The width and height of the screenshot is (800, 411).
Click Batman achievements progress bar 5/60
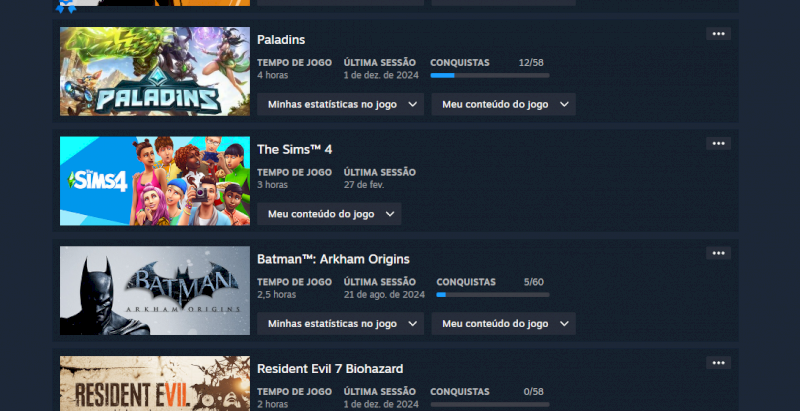[x=493, y=295]
